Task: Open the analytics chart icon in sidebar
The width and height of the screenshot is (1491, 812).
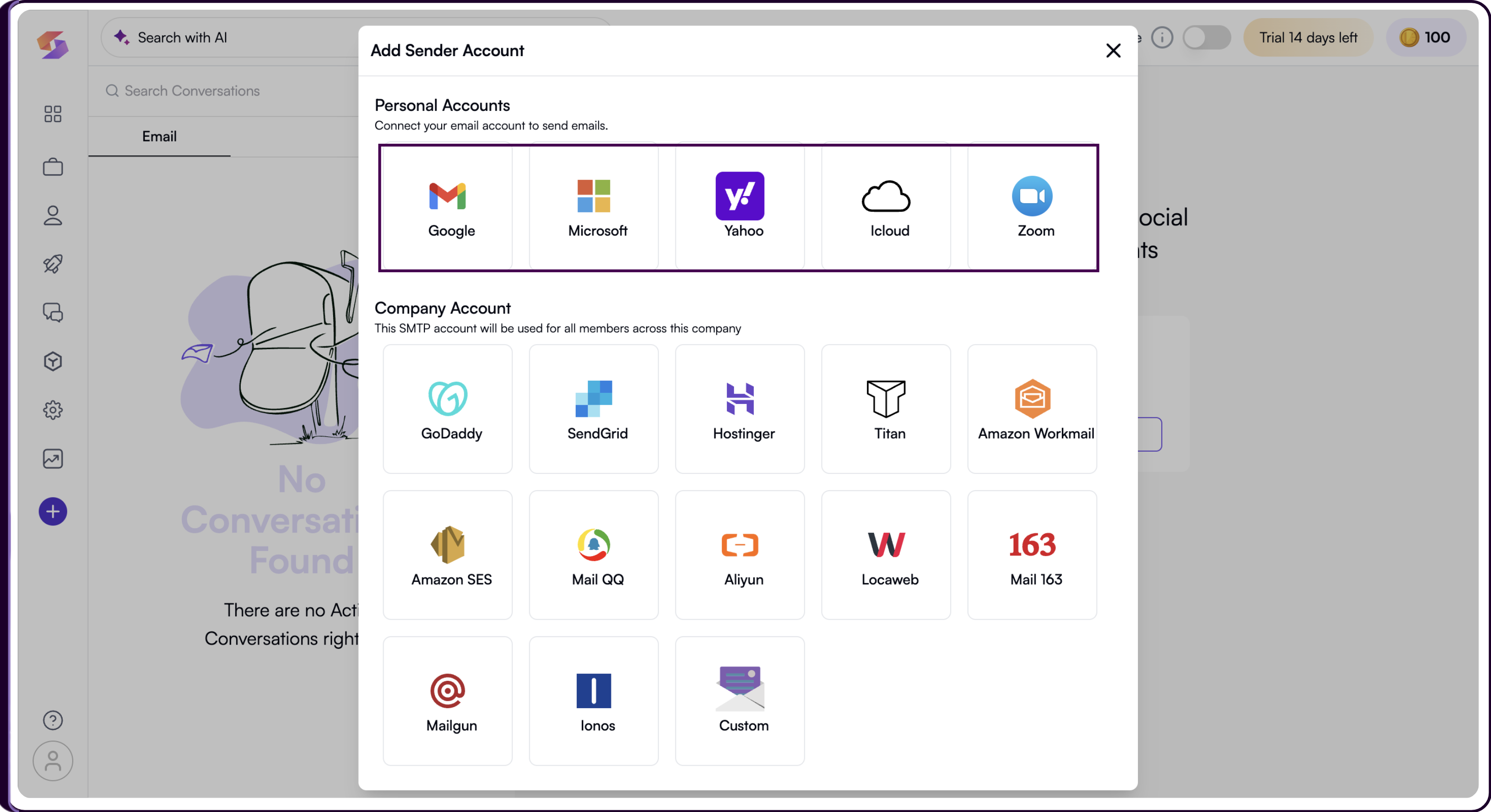Action: [53, 459]
